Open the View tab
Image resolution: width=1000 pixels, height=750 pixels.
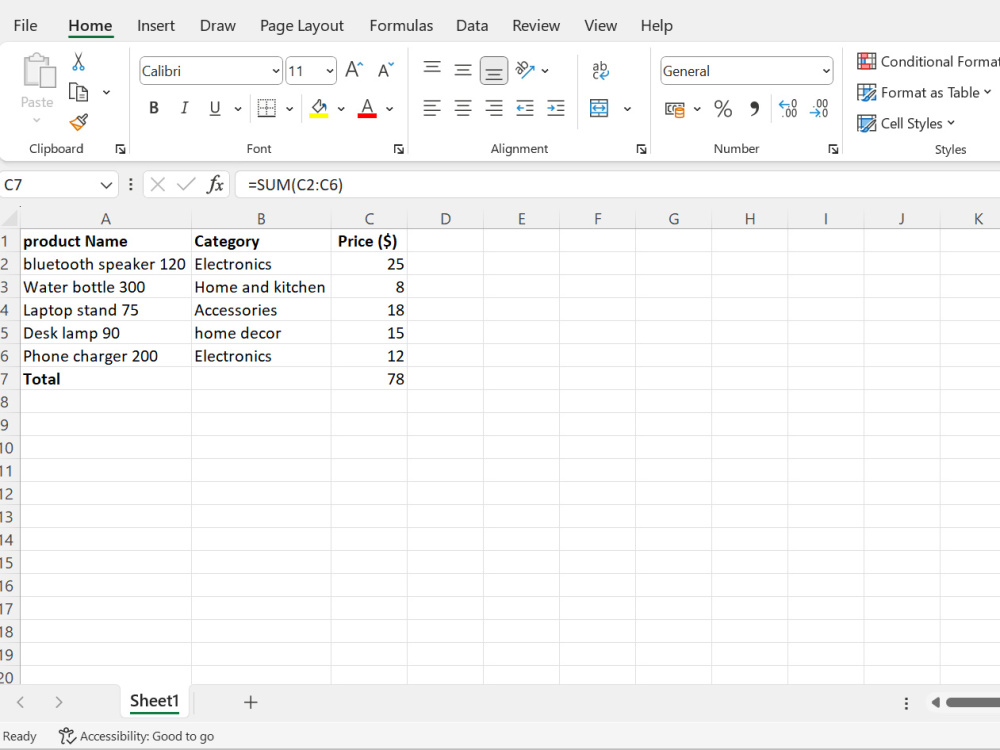pyautogui.click(x=601, y=26)
